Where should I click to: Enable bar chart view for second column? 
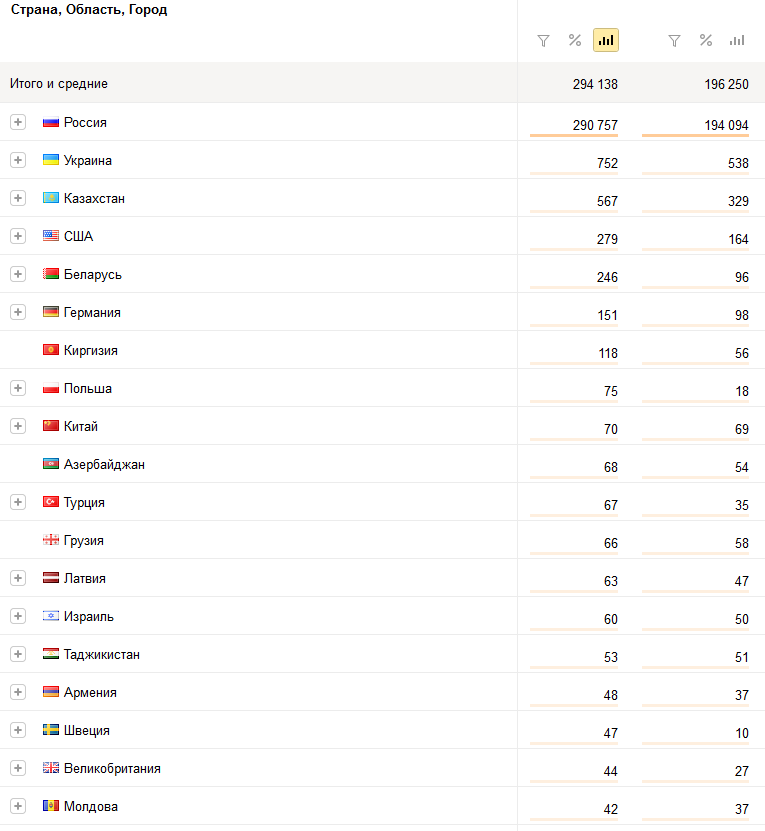[737, 40]
